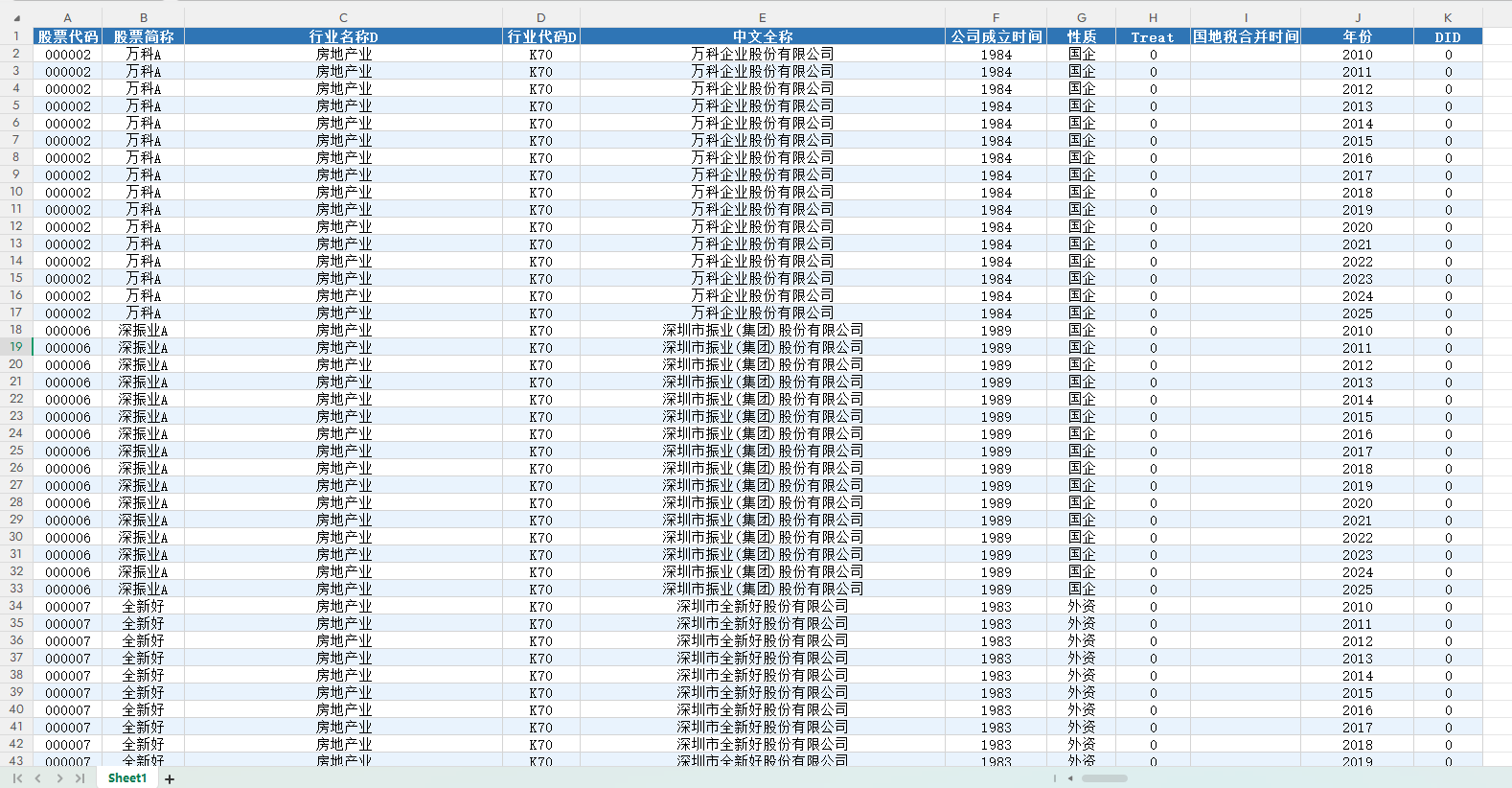Select column I header
1512x788 pixels.
point(1246,17)
